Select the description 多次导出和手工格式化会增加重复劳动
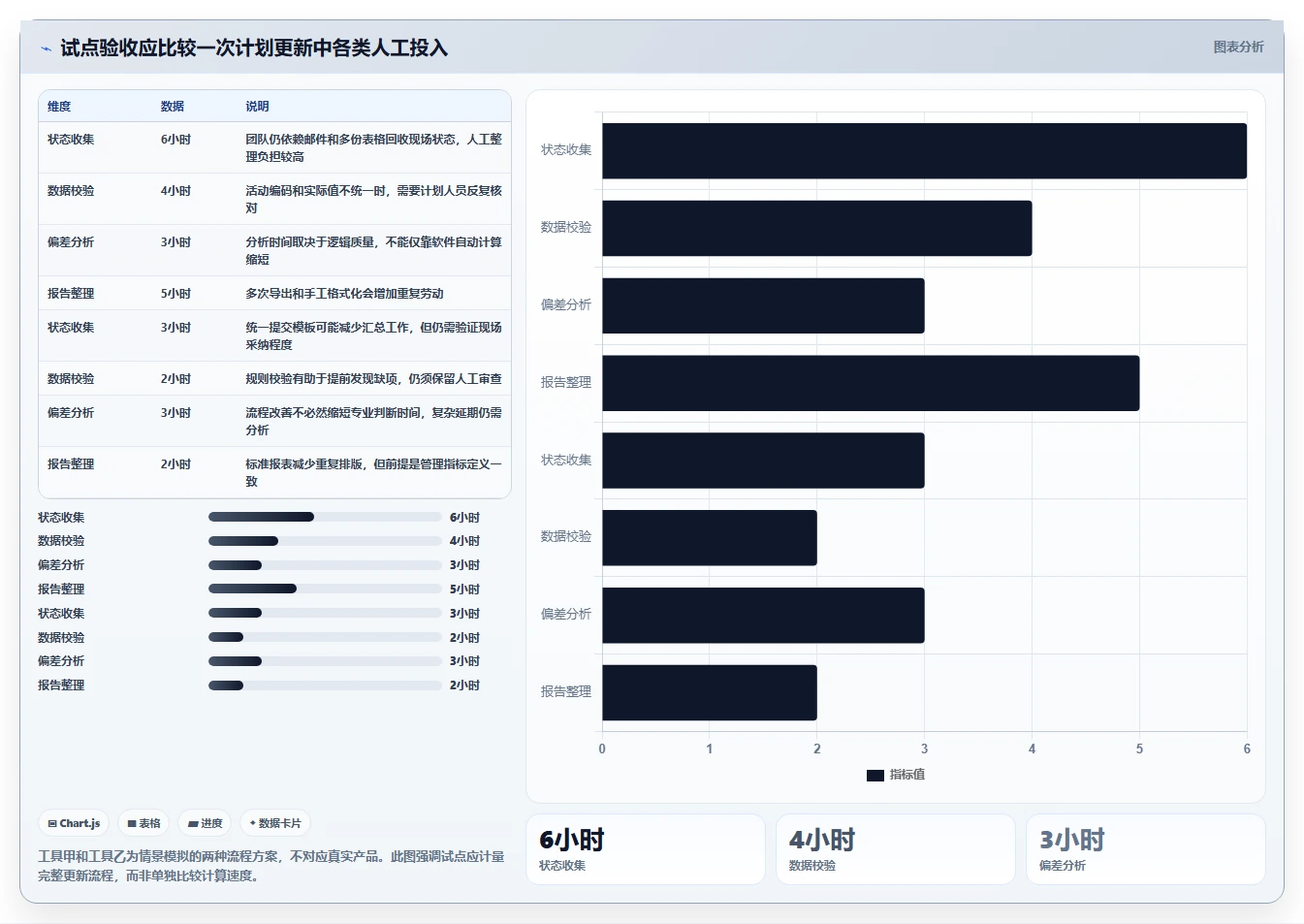The width and height of the screenshot is (1304, 924). click(344, 293)
